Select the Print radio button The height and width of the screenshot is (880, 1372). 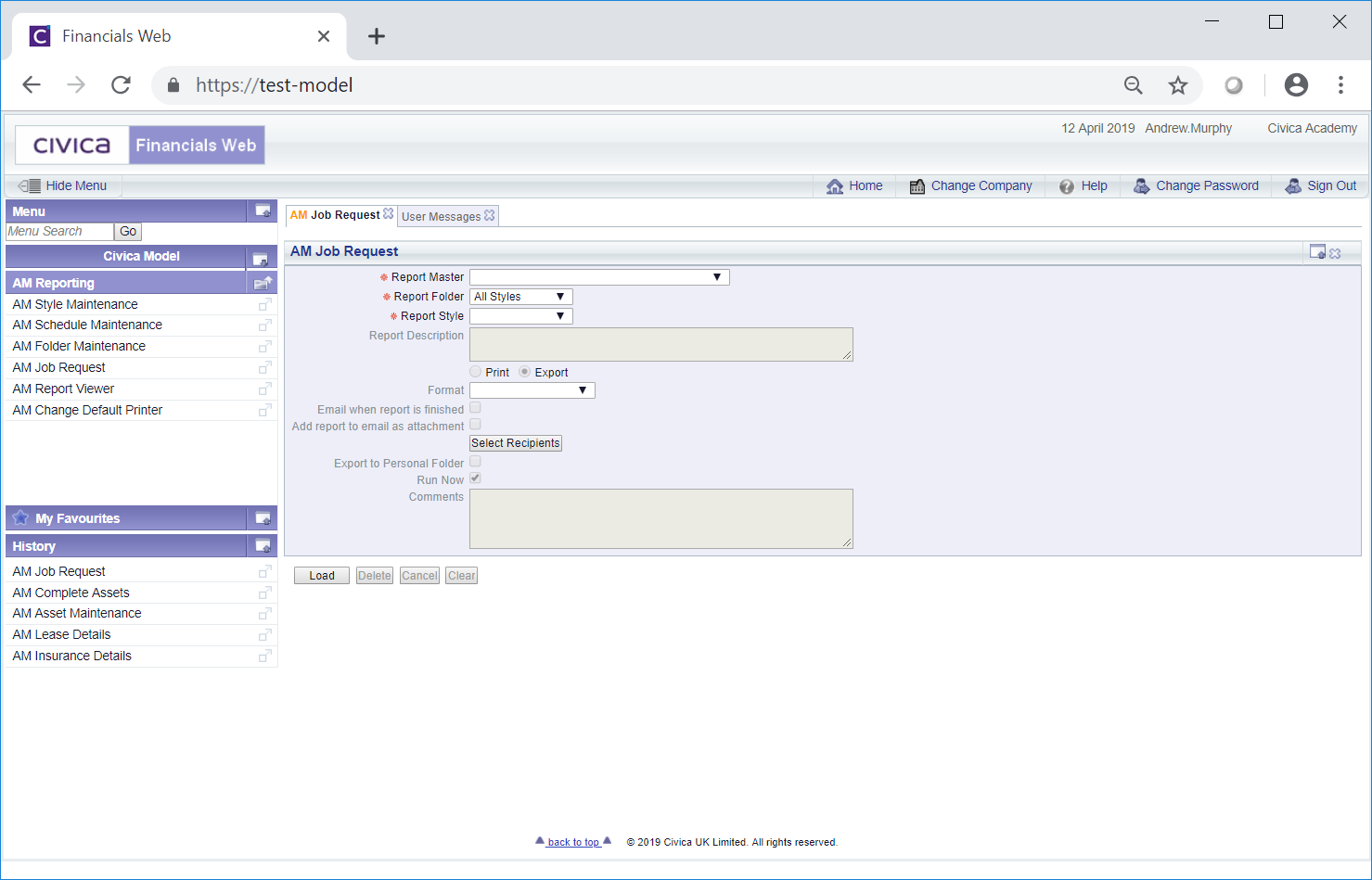pos(476,372)
